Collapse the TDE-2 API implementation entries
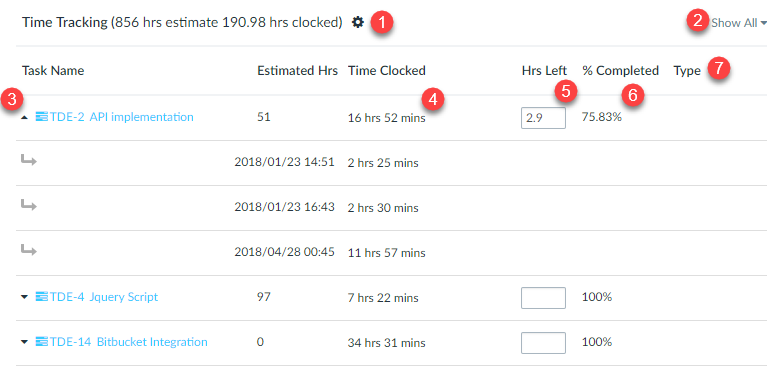776x372 pixels. pyautogui.click(x=25, y=118)
